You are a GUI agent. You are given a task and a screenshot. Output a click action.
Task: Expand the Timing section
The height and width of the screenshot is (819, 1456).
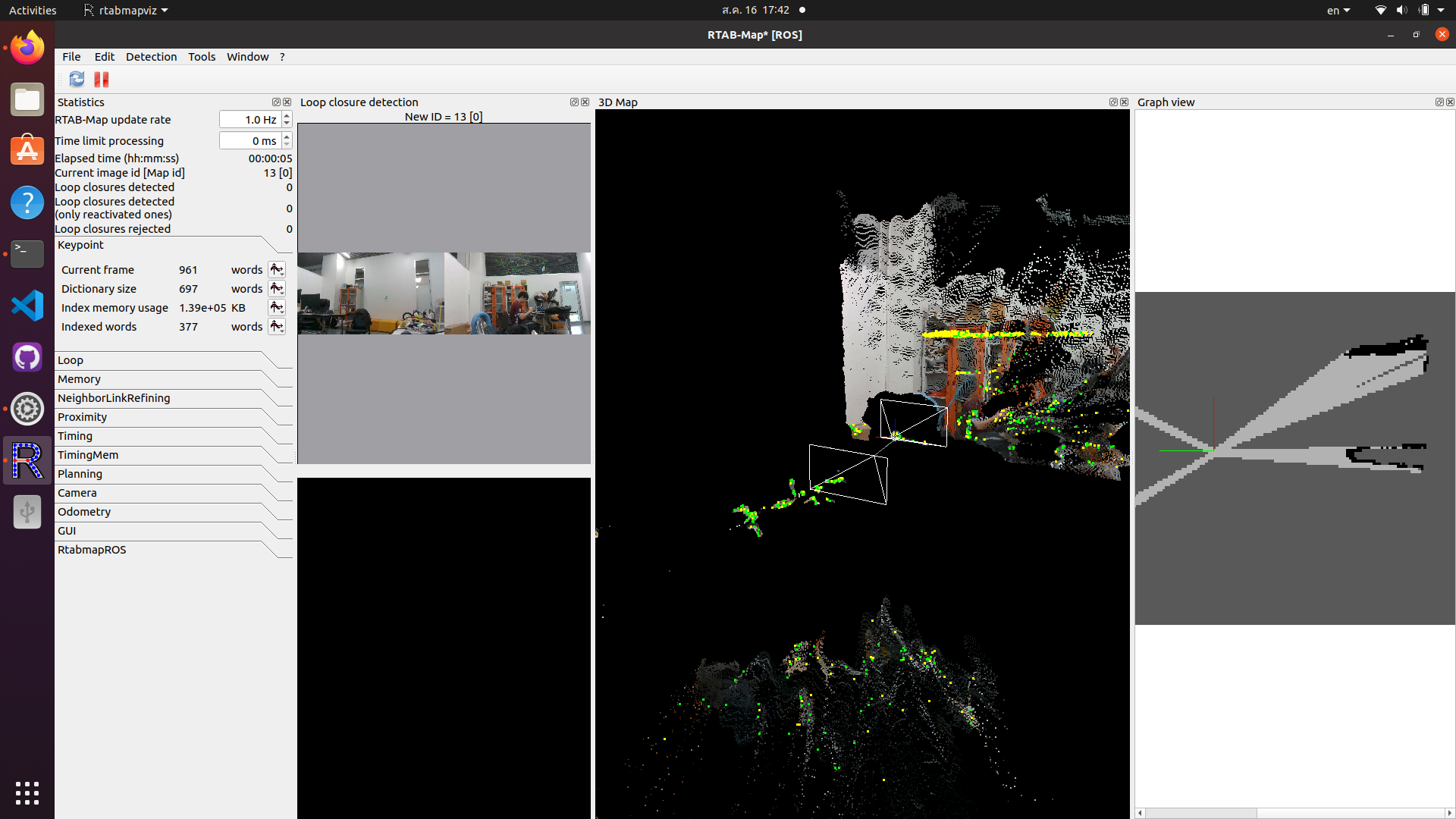[174, 436]
